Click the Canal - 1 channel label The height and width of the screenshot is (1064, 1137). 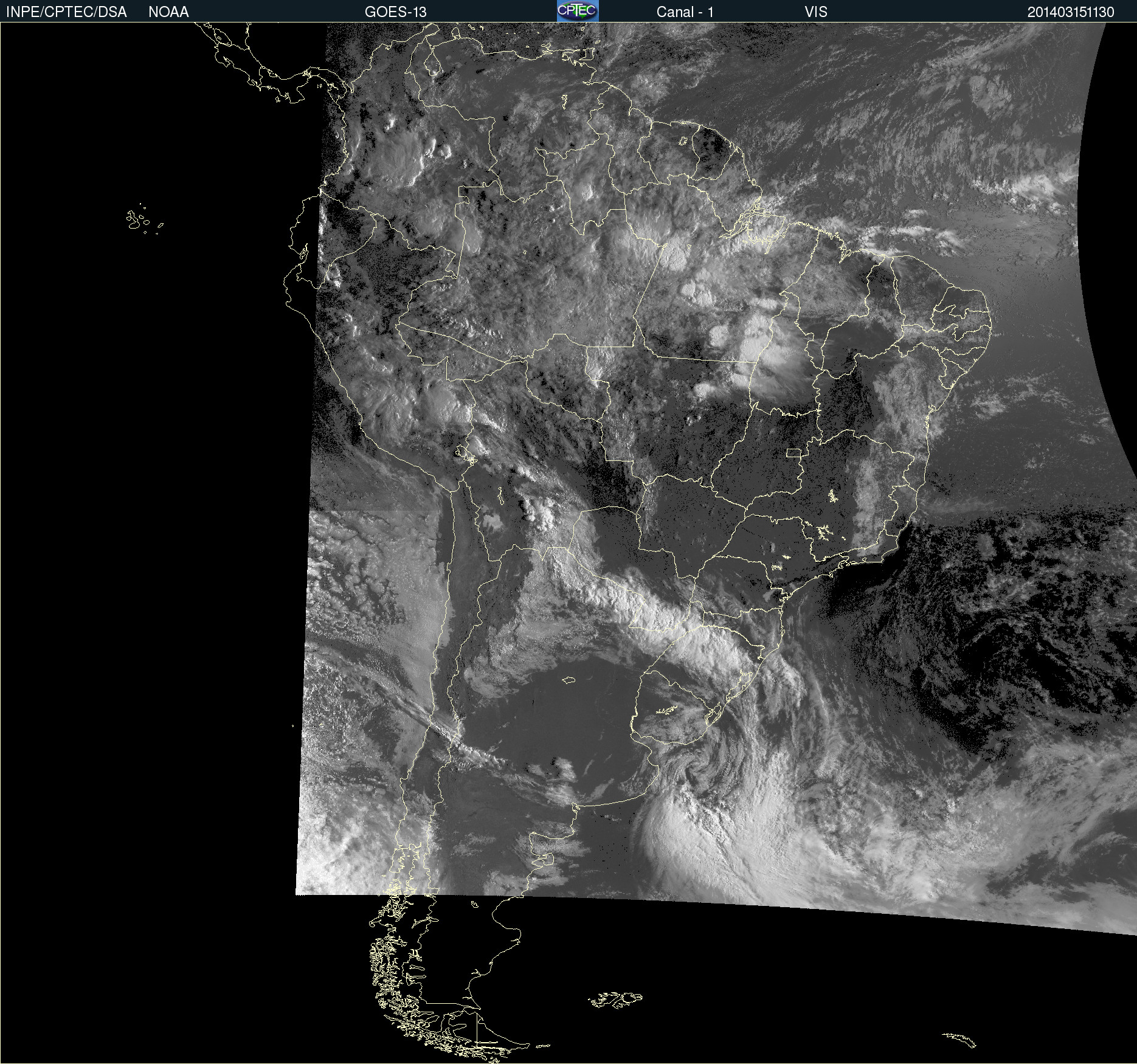pos(685,12)
